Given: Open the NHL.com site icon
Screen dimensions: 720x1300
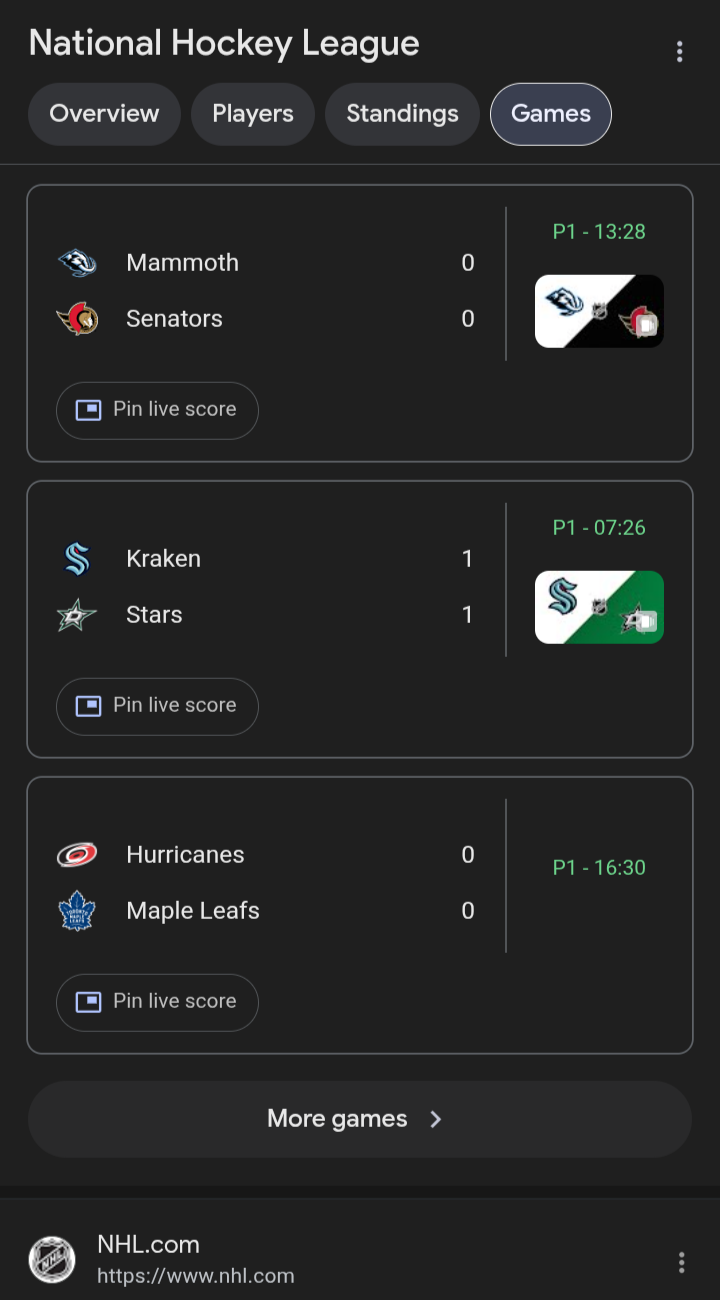Looking at the screenshot, I should click(x=52, y=1260).
